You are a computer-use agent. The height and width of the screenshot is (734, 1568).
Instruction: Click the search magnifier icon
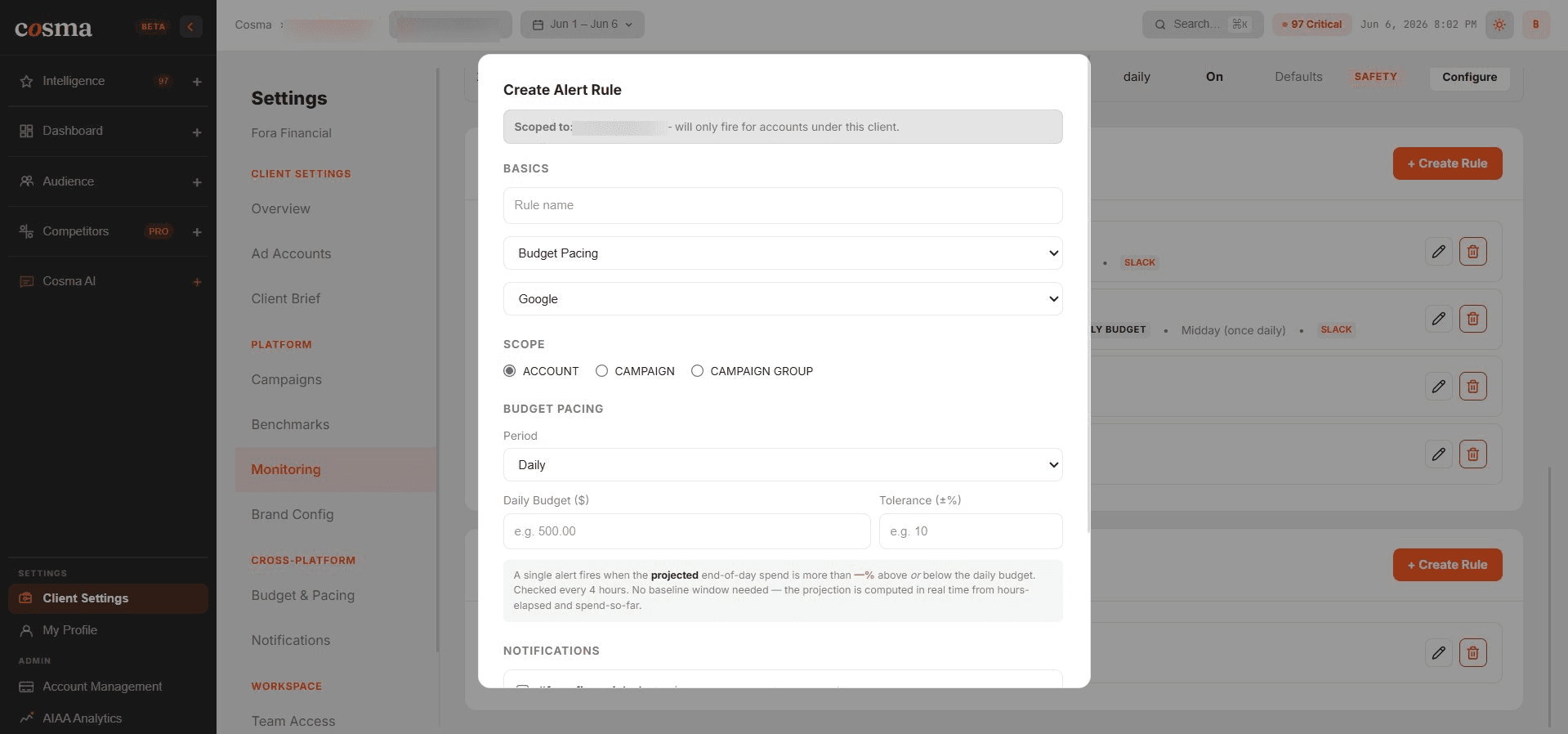coord(1160,25)
